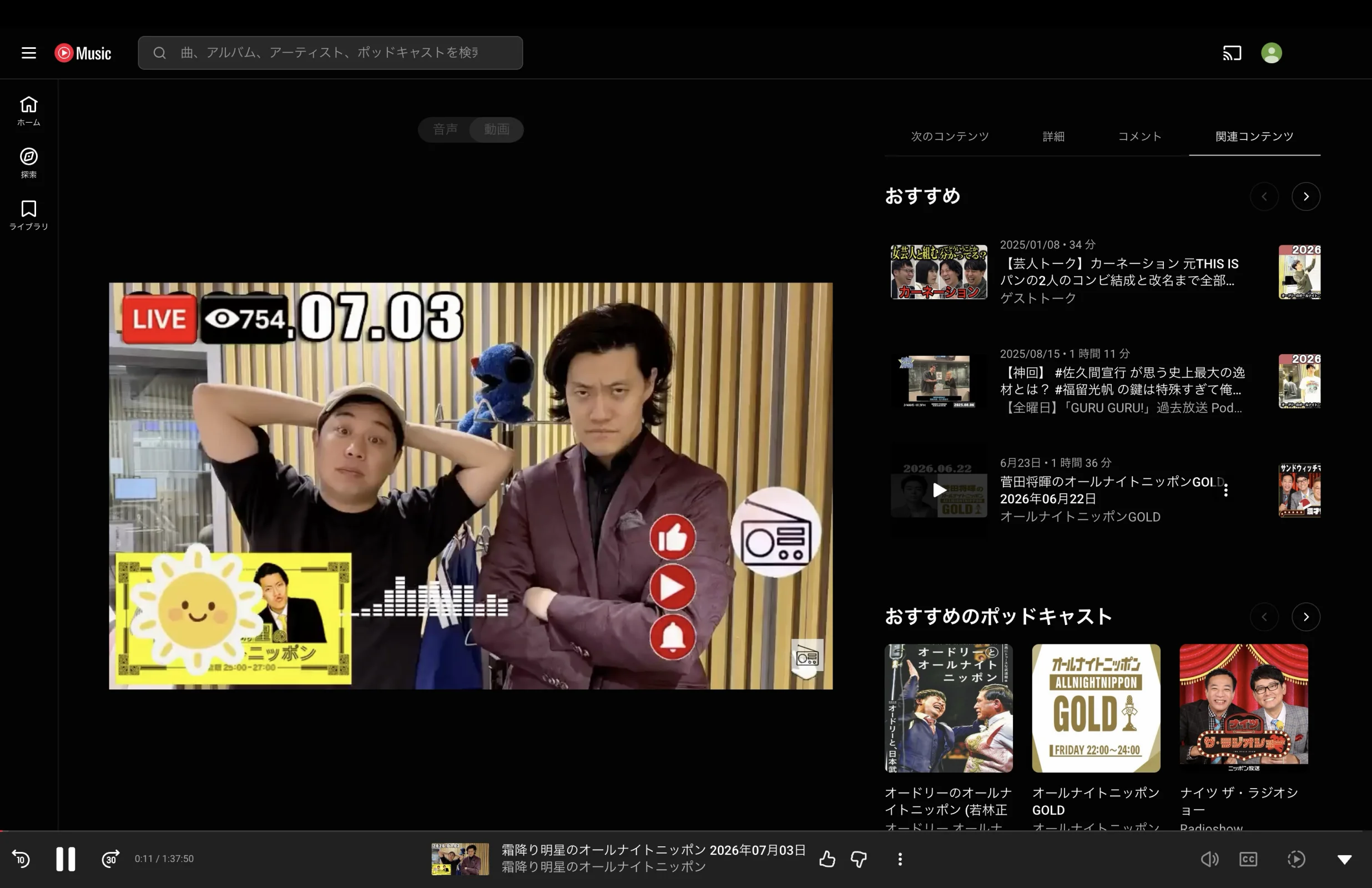
Task: Open ライブラリ in the sidebar
Action: coord(29,214)
